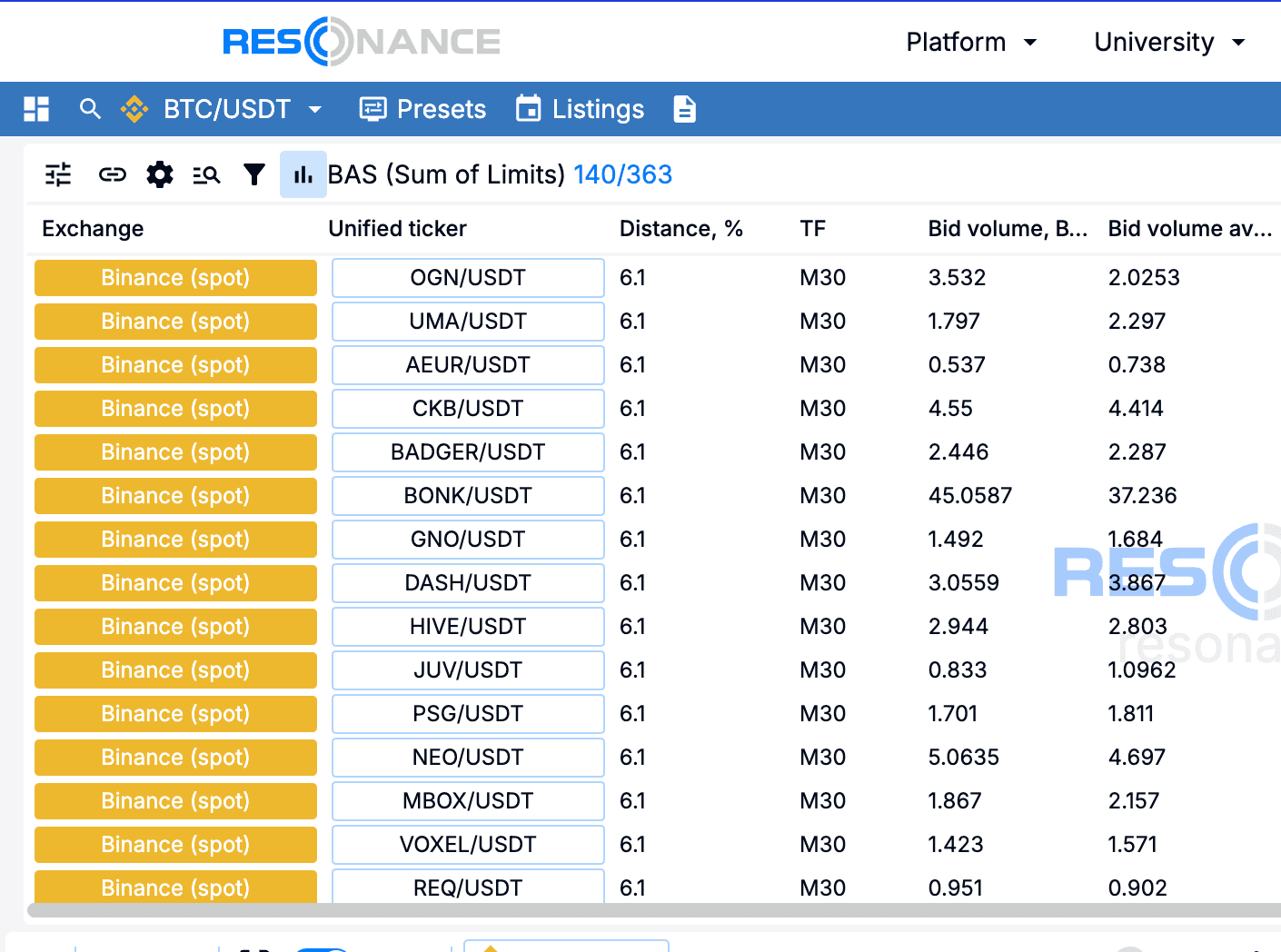The width and height of the screenshot is (1281, 952).
Task: Sort by the Bid volume av... column header
Action: pyautogui.click(x=1190, y=229)
